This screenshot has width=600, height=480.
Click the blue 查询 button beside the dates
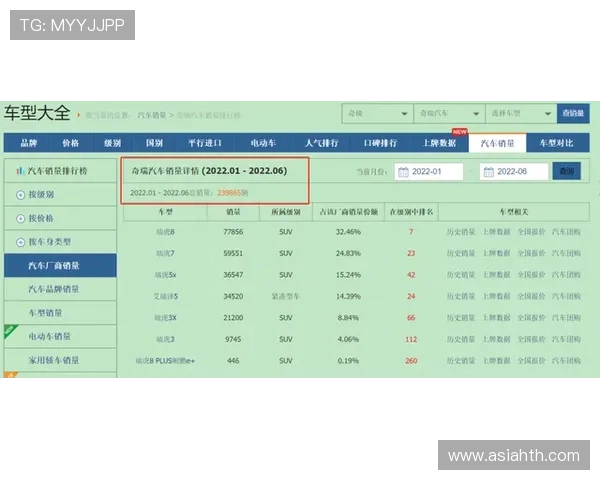(x=566, y=171)
